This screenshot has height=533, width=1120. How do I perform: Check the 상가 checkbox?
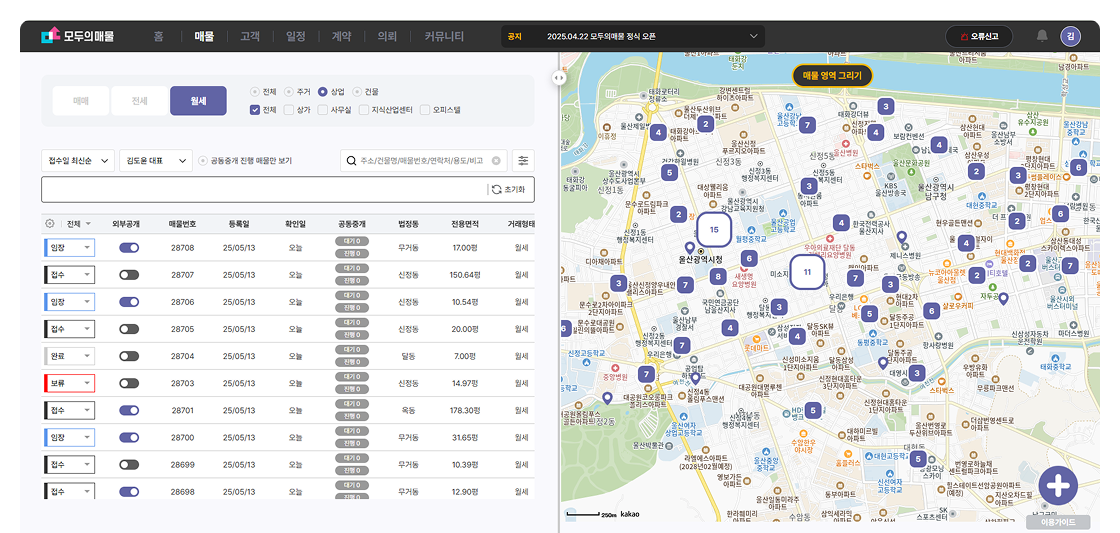pyautogui.click(x=289, y=110)
